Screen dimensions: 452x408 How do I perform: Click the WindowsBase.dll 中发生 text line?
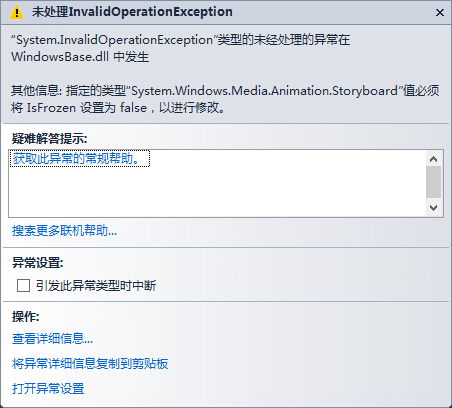[x=80, y=57]
